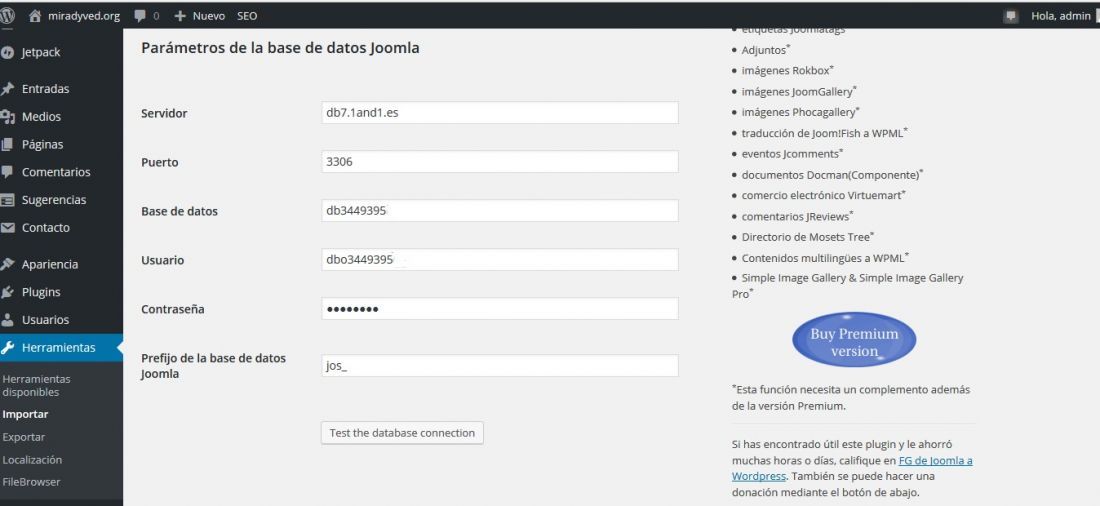The height and width of the screenshot is (506, 1100).
Task: Click the notification icon beside Hola, admin
Action: click(x=1011, y=16)
